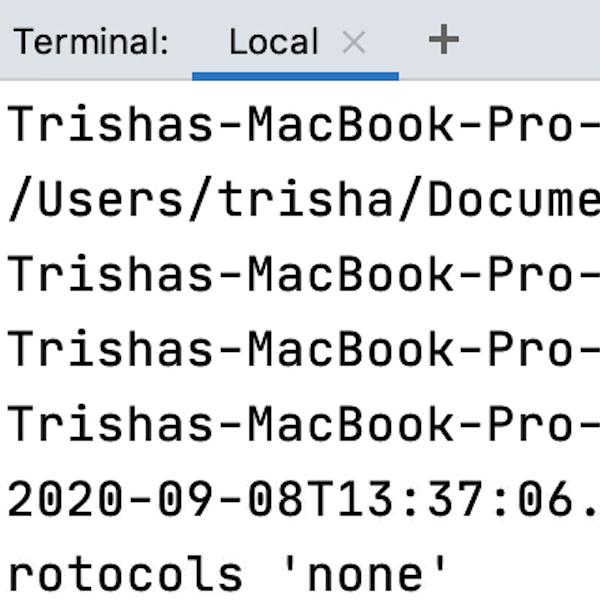Click the Terminal: tool window label
This screenshot has width=600, height=600.
(91, 42)
